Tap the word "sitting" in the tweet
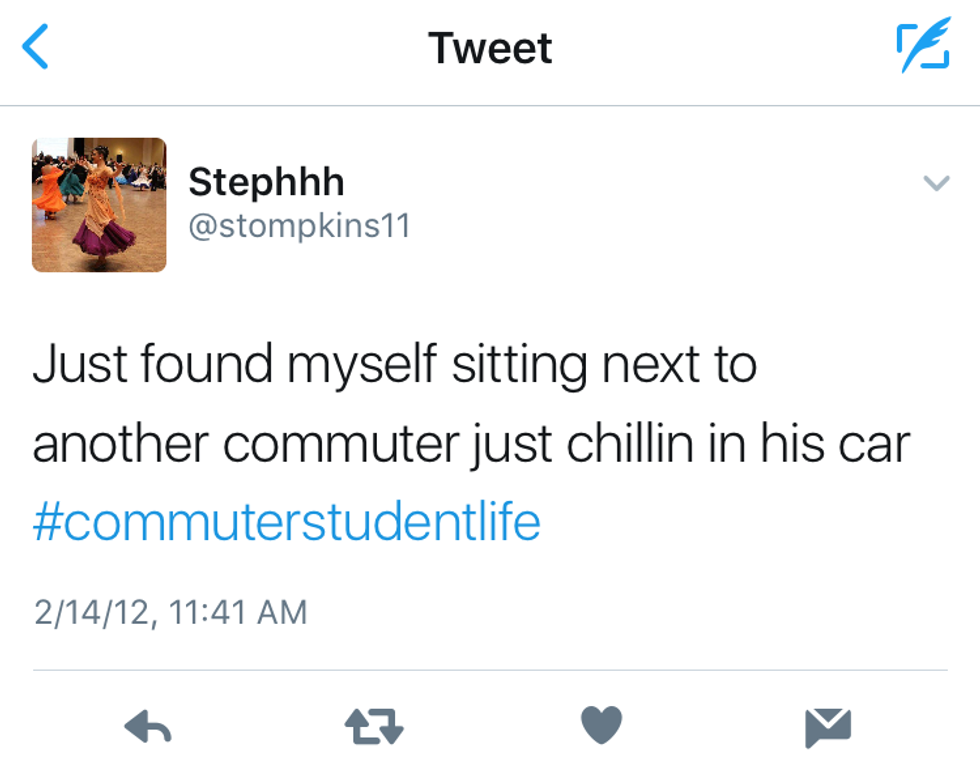 click(x=519, y=367)
